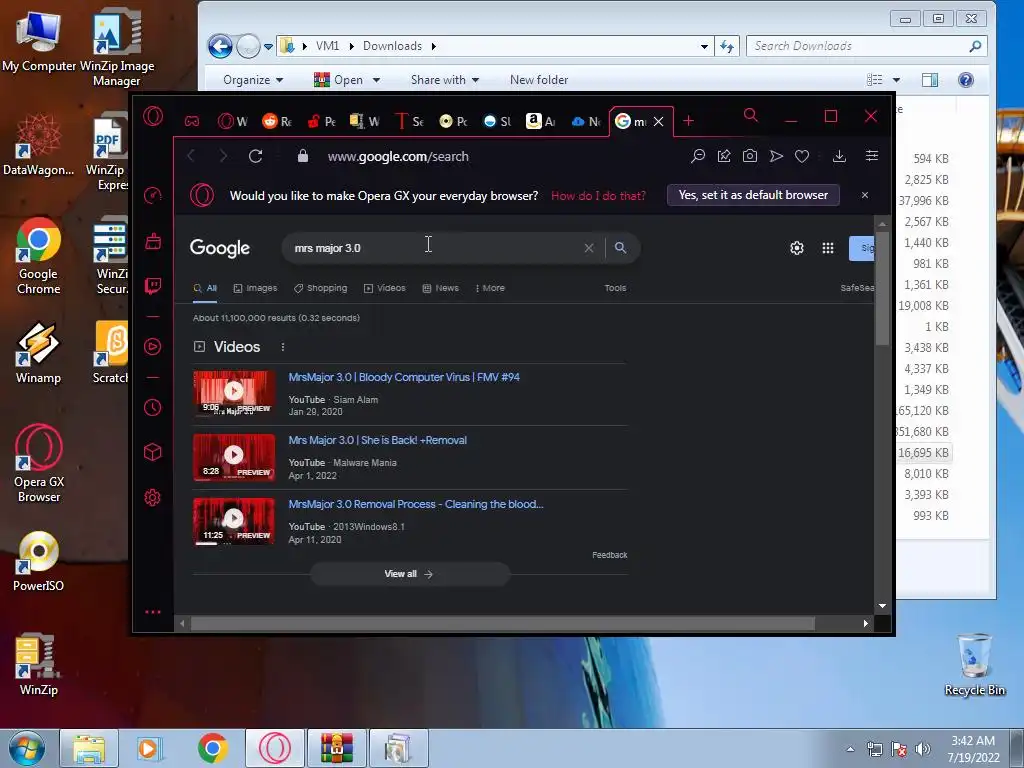Open Chrome from the taskbar

click(x=213, y=748)
